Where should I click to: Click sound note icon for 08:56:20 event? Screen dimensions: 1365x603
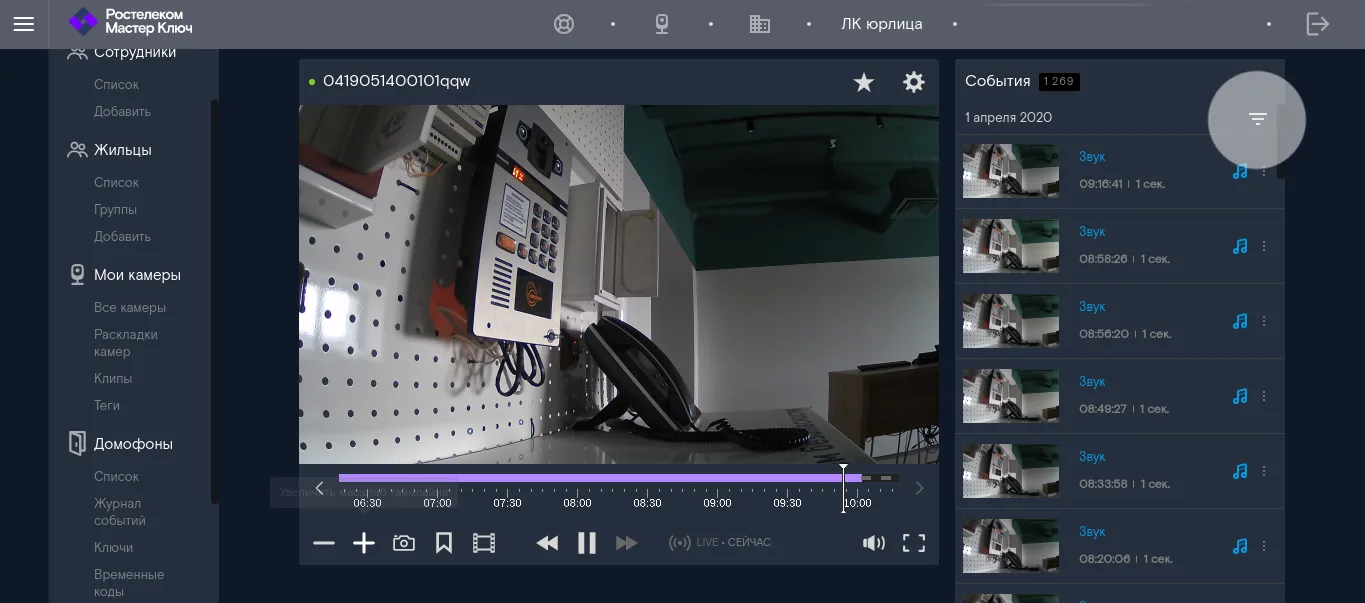pos(1240,321)
